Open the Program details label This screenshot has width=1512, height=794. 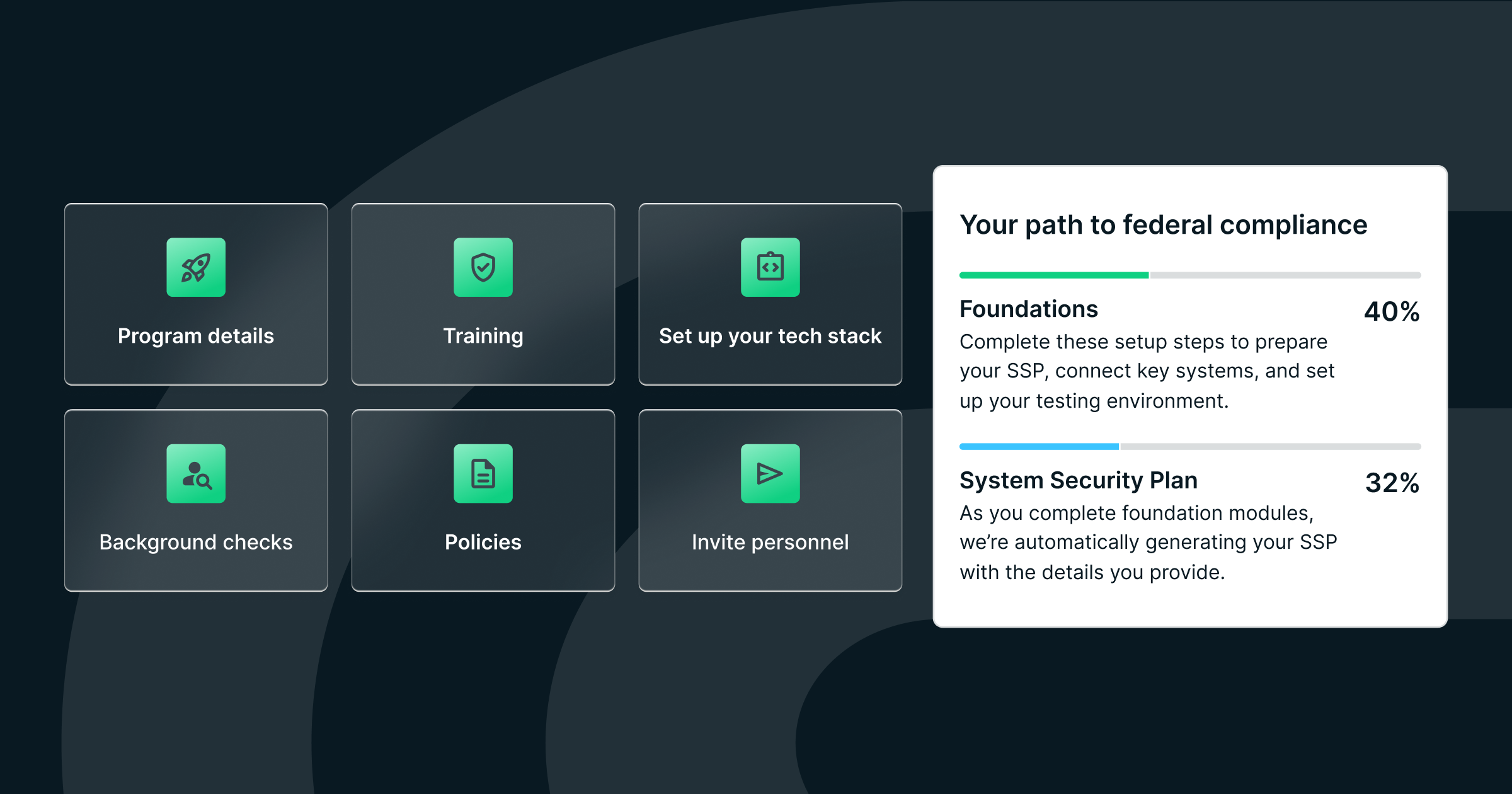coord(196,336)
